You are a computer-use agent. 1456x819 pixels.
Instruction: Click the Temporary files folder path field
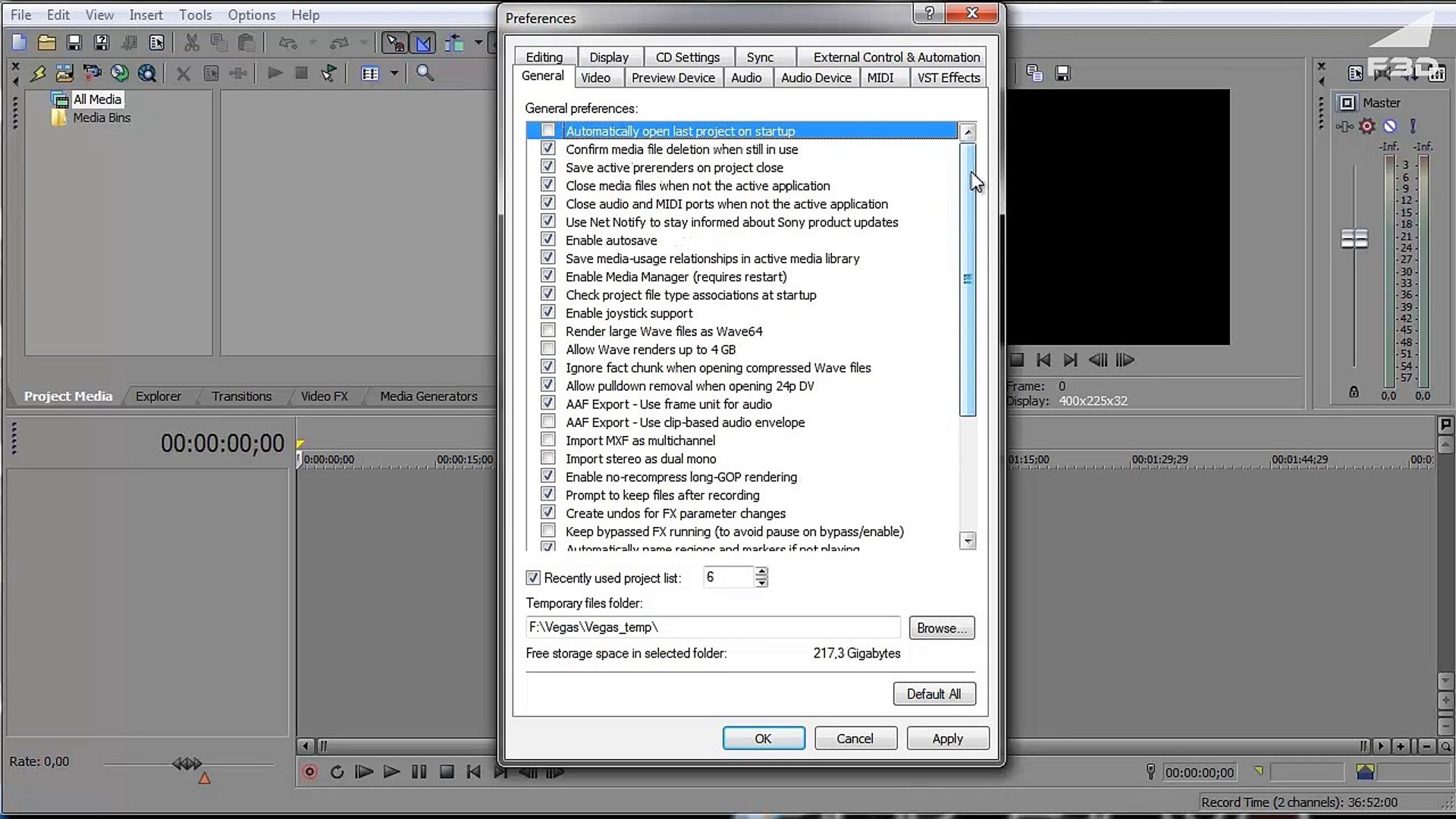coord(713,627)
